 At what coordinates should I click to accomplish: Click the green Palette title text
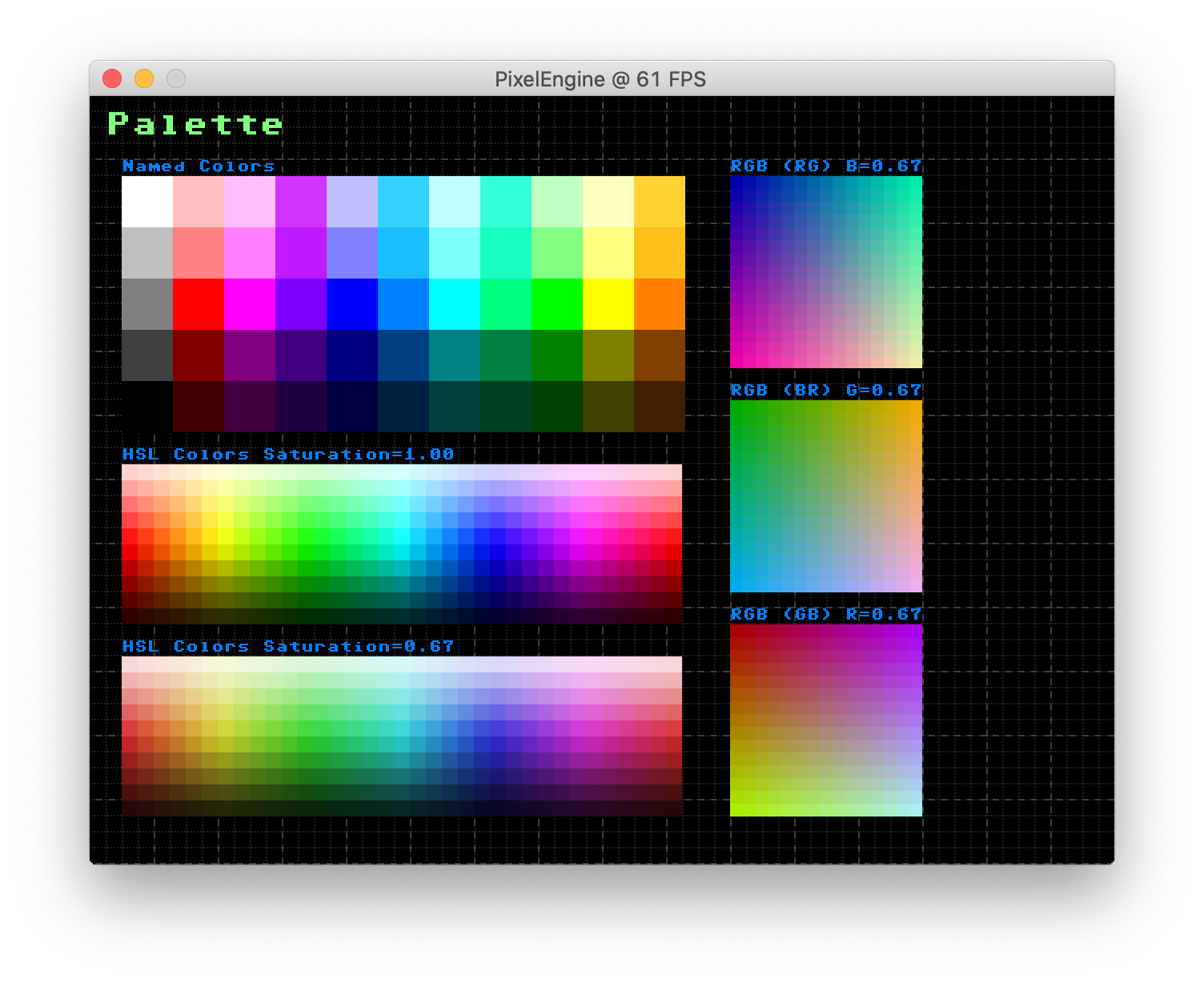(195, 125)
